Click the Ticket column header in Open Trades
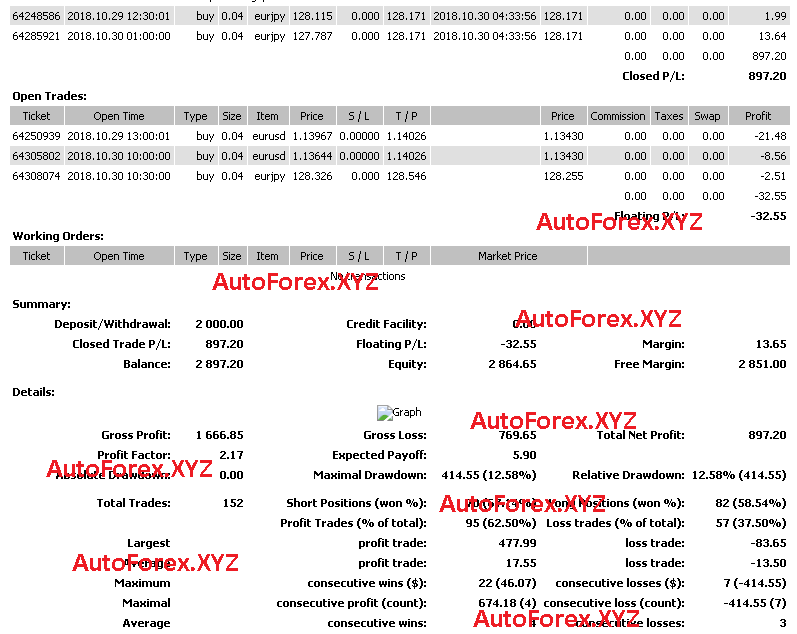The width and height of the screenshot is (797, 634). tap(37, 116)
